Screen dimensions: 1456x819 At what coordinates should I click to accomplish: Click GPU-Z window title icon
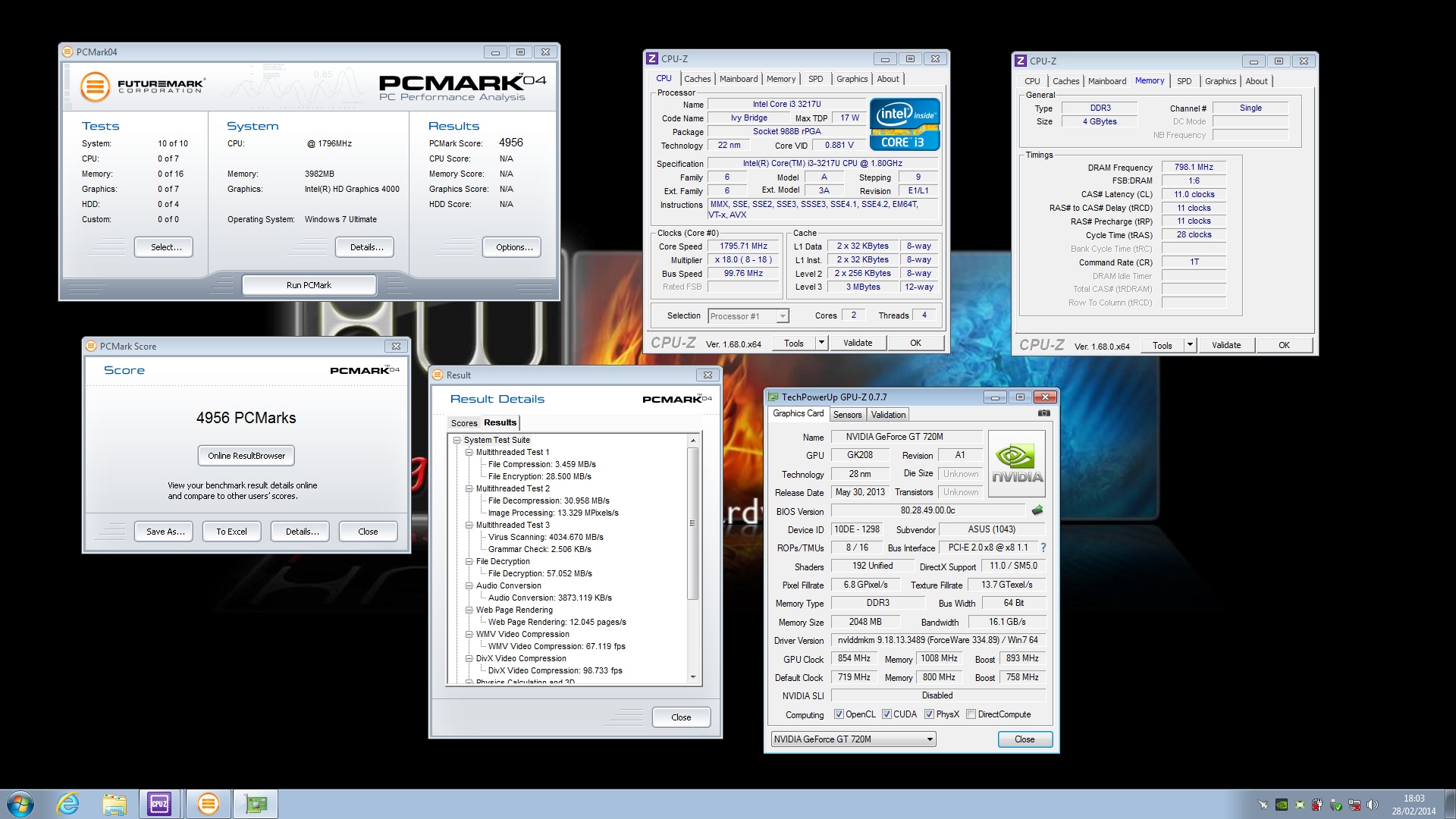pos(773,397)
